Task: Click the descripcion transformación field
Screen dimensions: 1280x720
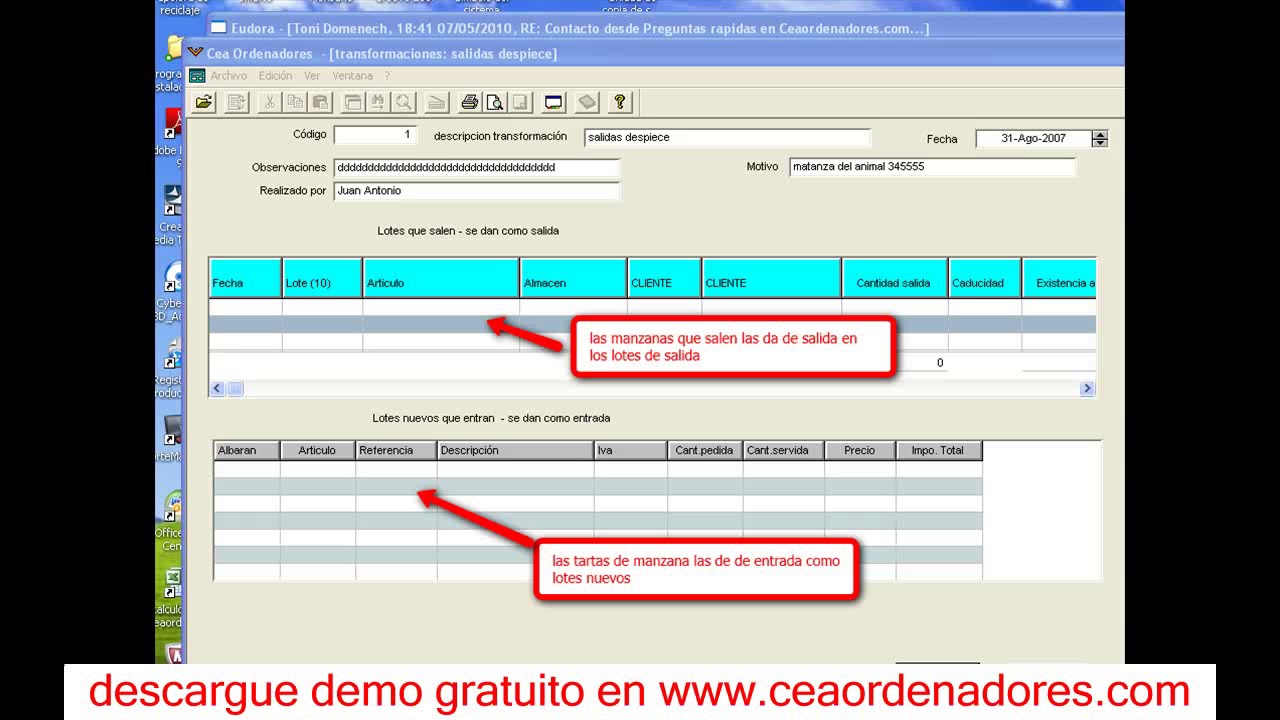Action: (727, 138)
